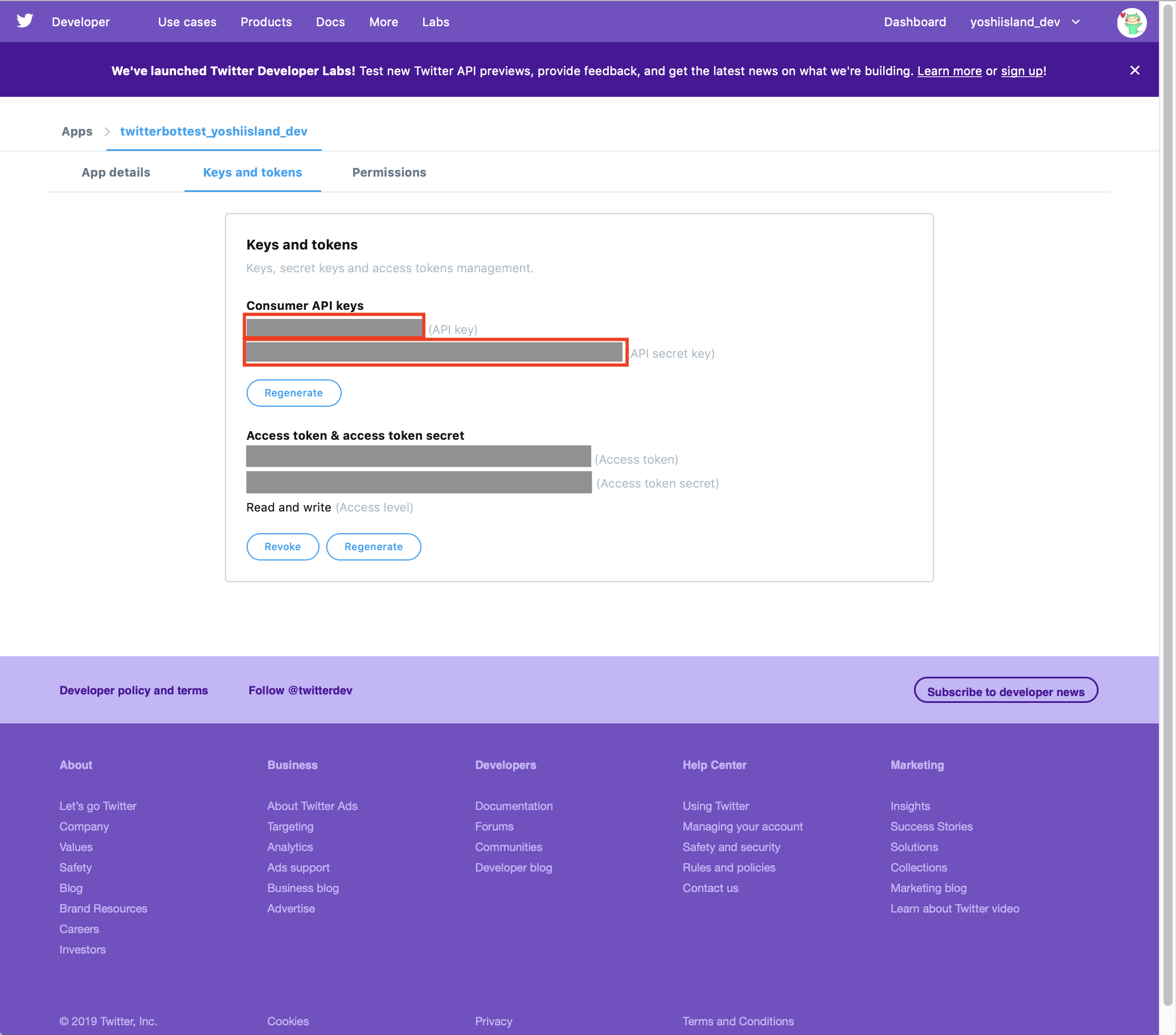Go back to Apps in the breadcrumb

point(77,131)
